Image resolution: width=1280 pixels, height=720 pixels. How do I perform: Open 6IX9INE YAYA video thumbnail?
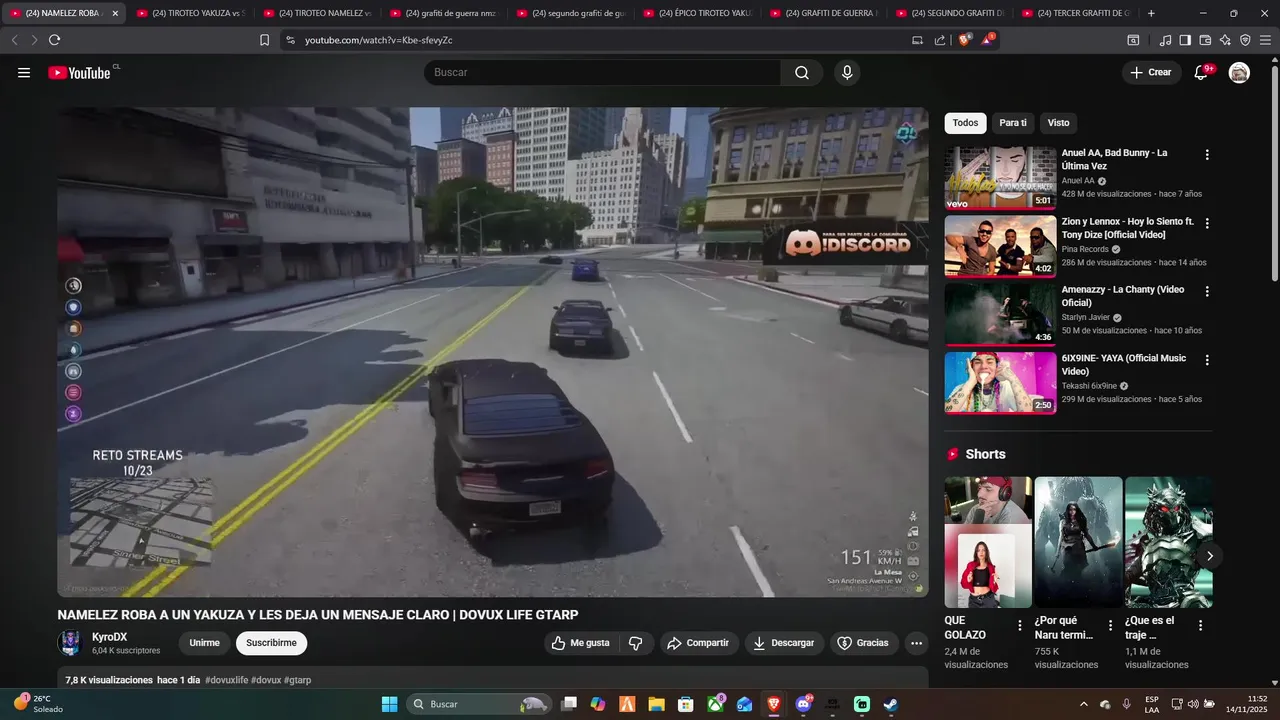tap(1000, 382)
